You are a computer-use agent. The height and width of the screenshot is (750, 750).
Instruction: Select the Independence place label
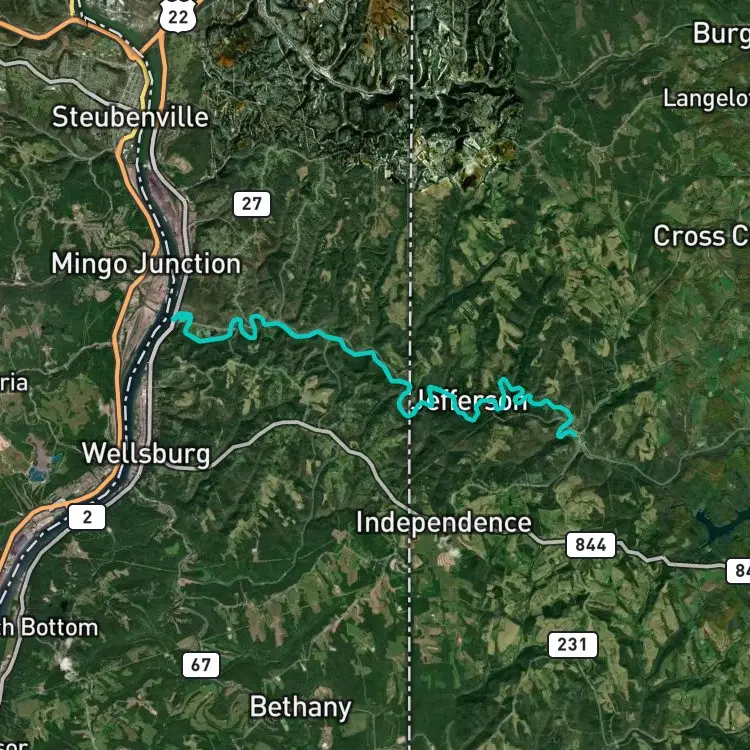click(443, 522)
